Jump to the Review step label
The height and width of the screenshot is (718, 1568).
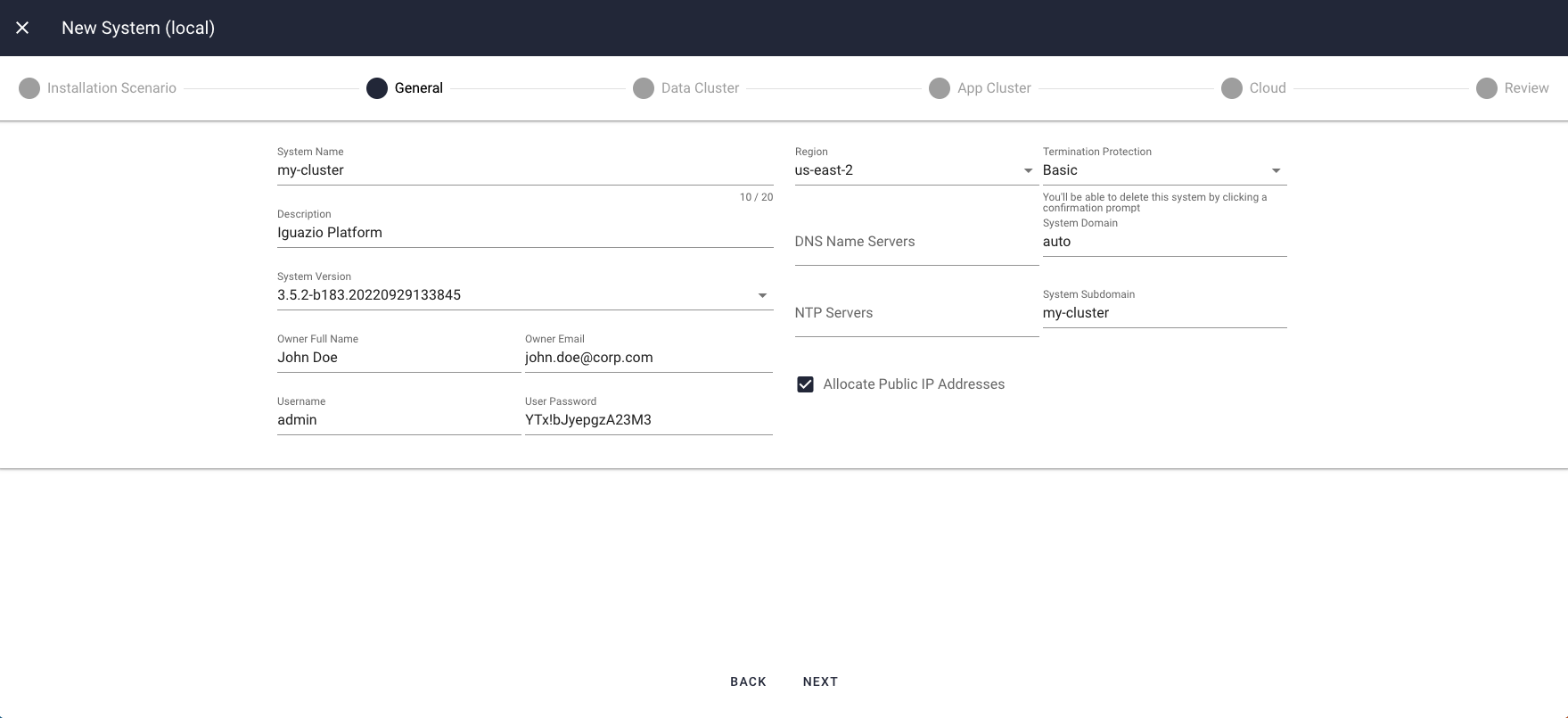pos(1526,88)
